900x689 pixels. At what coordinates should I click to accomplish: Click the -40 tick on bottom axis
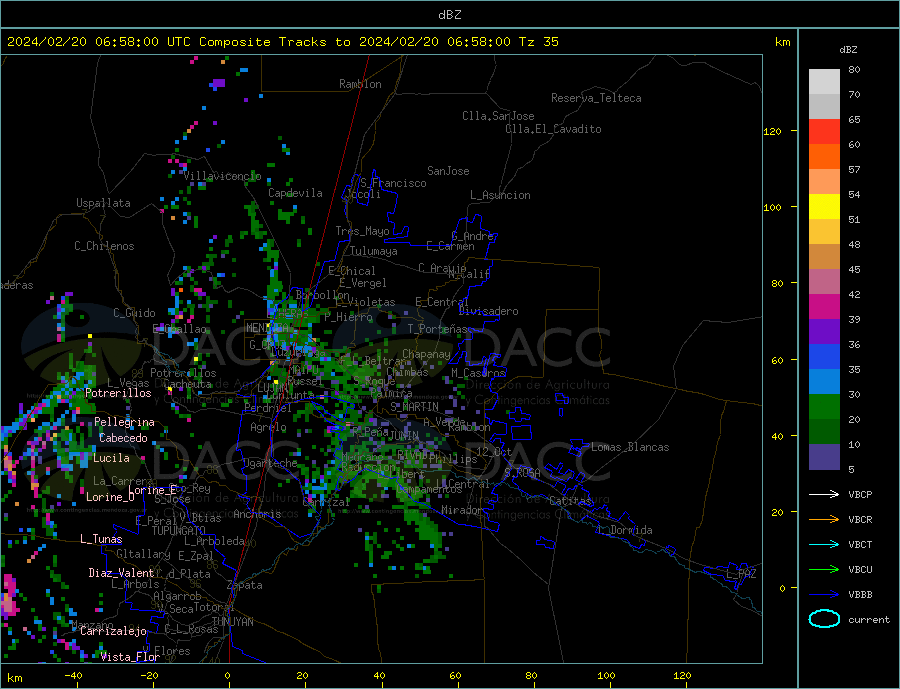pyautogui.click(x=73, y=676)
